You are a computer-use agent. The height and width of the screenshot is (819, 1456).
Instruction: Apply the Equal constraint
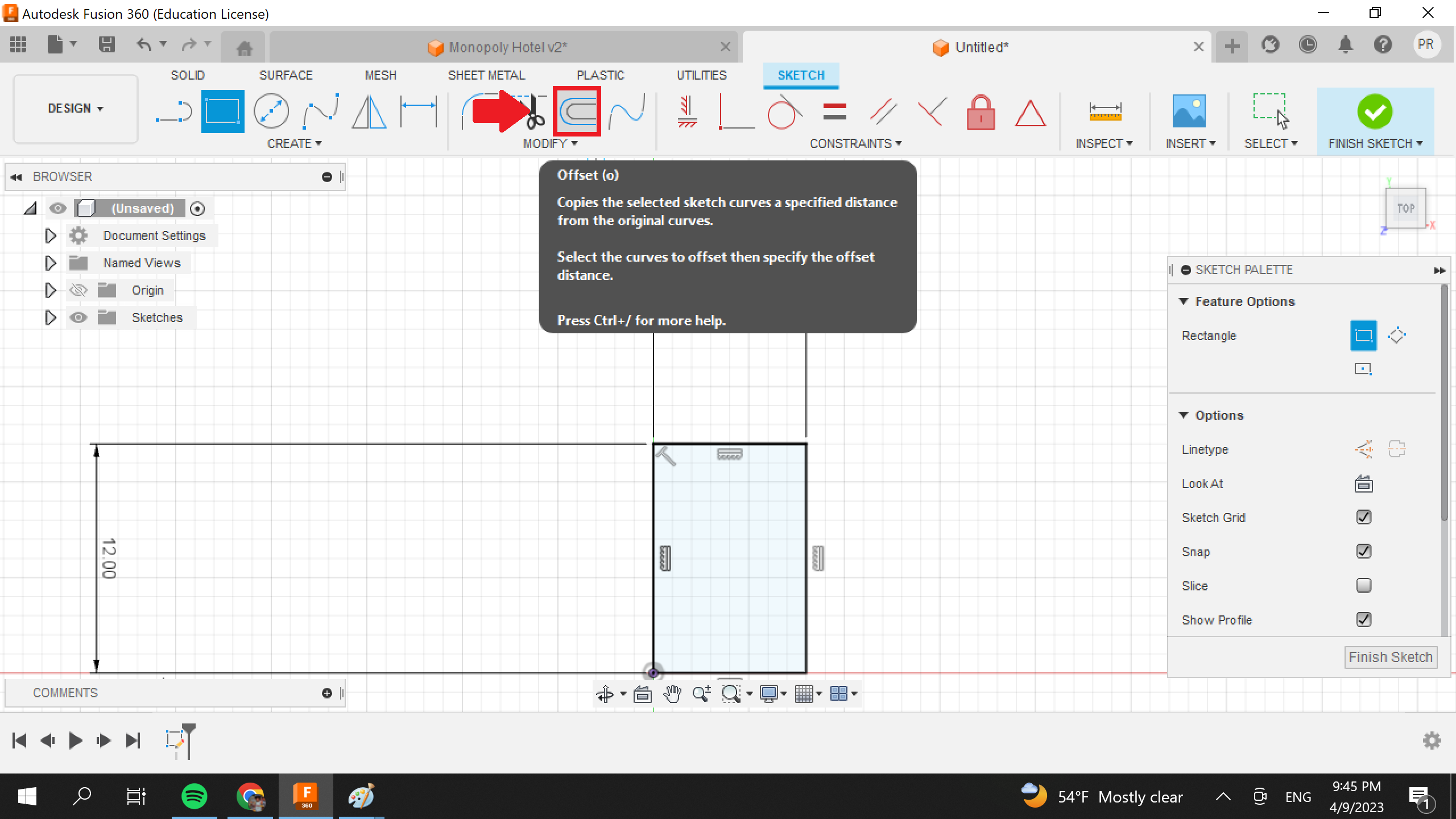pyautogui.click(x=834, y=111)
